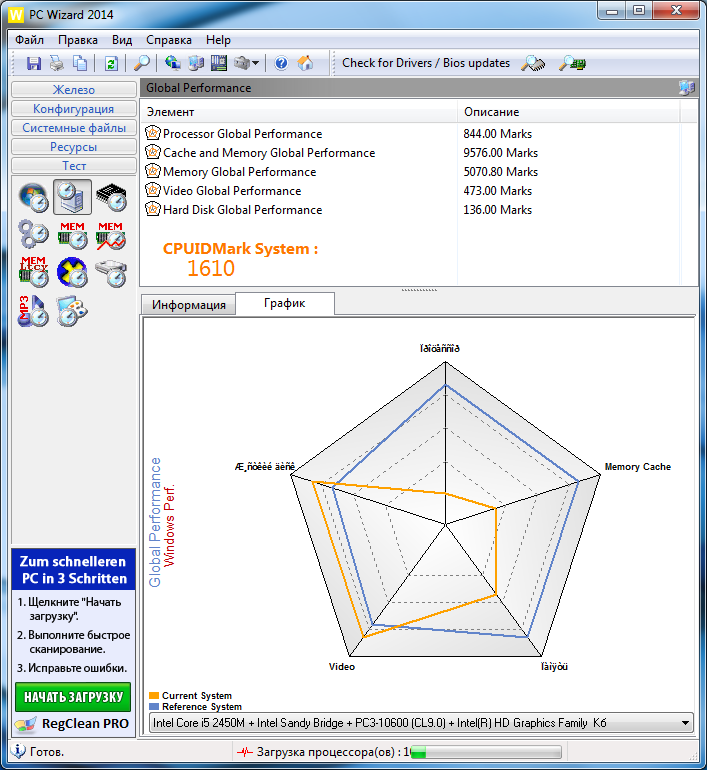
Task: Click the Описание column header
Action: [x=569, y=112]
